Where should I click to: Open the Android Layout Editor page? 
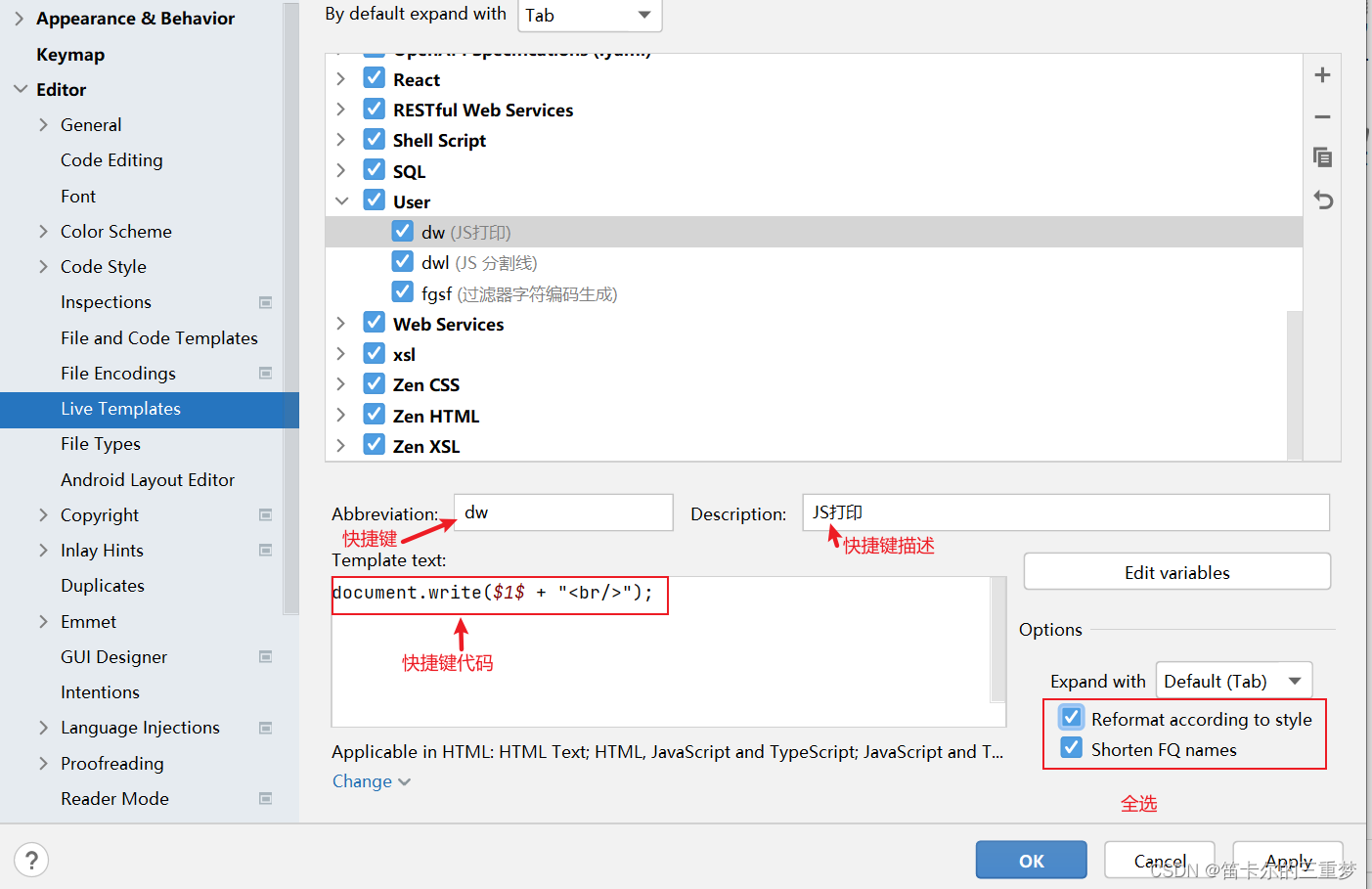[x=148, y=480]
